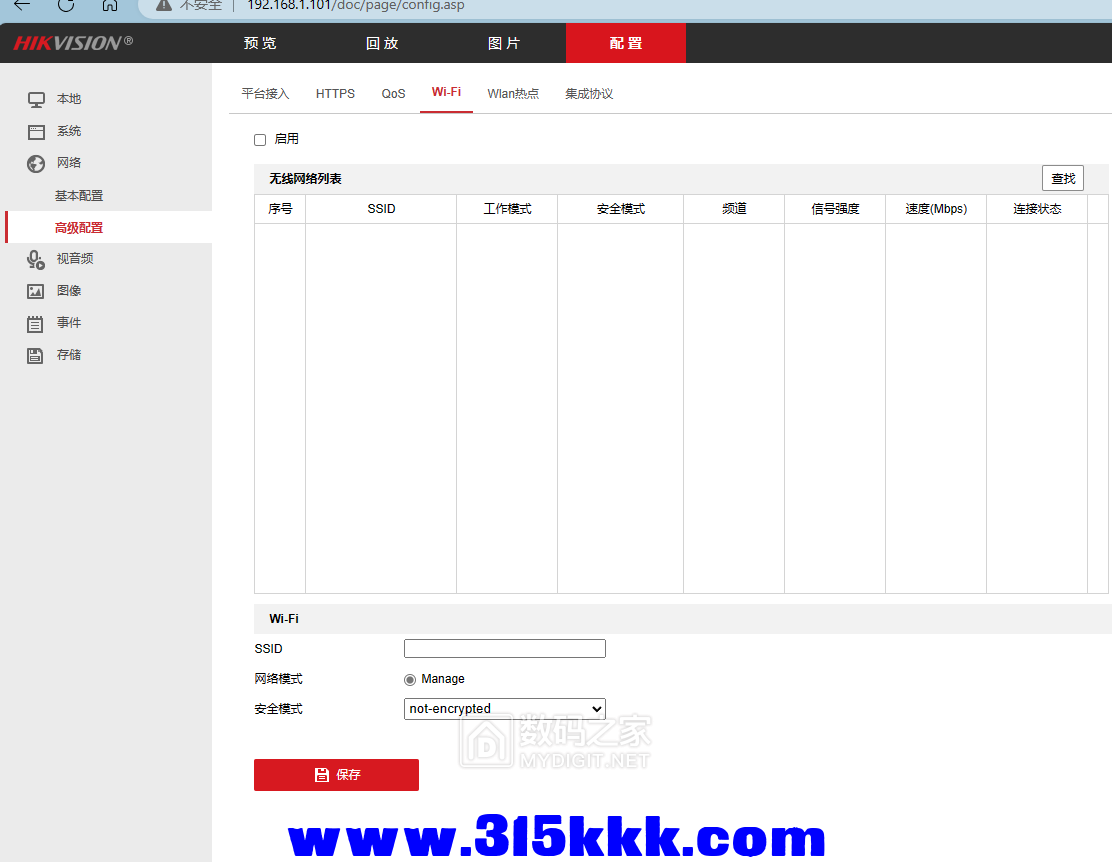The width and height of the screenshot is (1112, 862).
Task: Expand the 网络 sidebar section
Action: (69, 162)
